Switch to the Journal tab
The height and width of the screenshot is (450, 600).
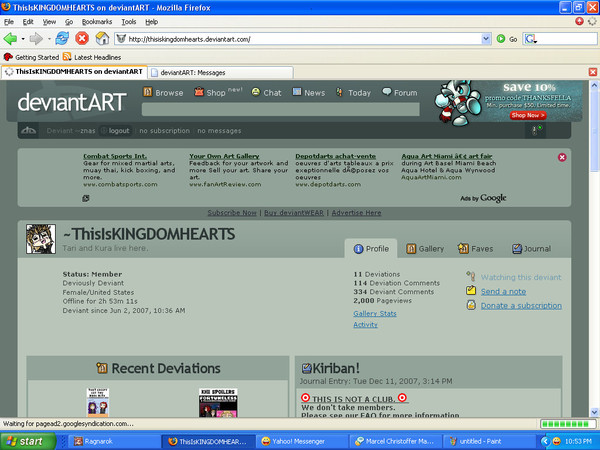coord(532,249)
